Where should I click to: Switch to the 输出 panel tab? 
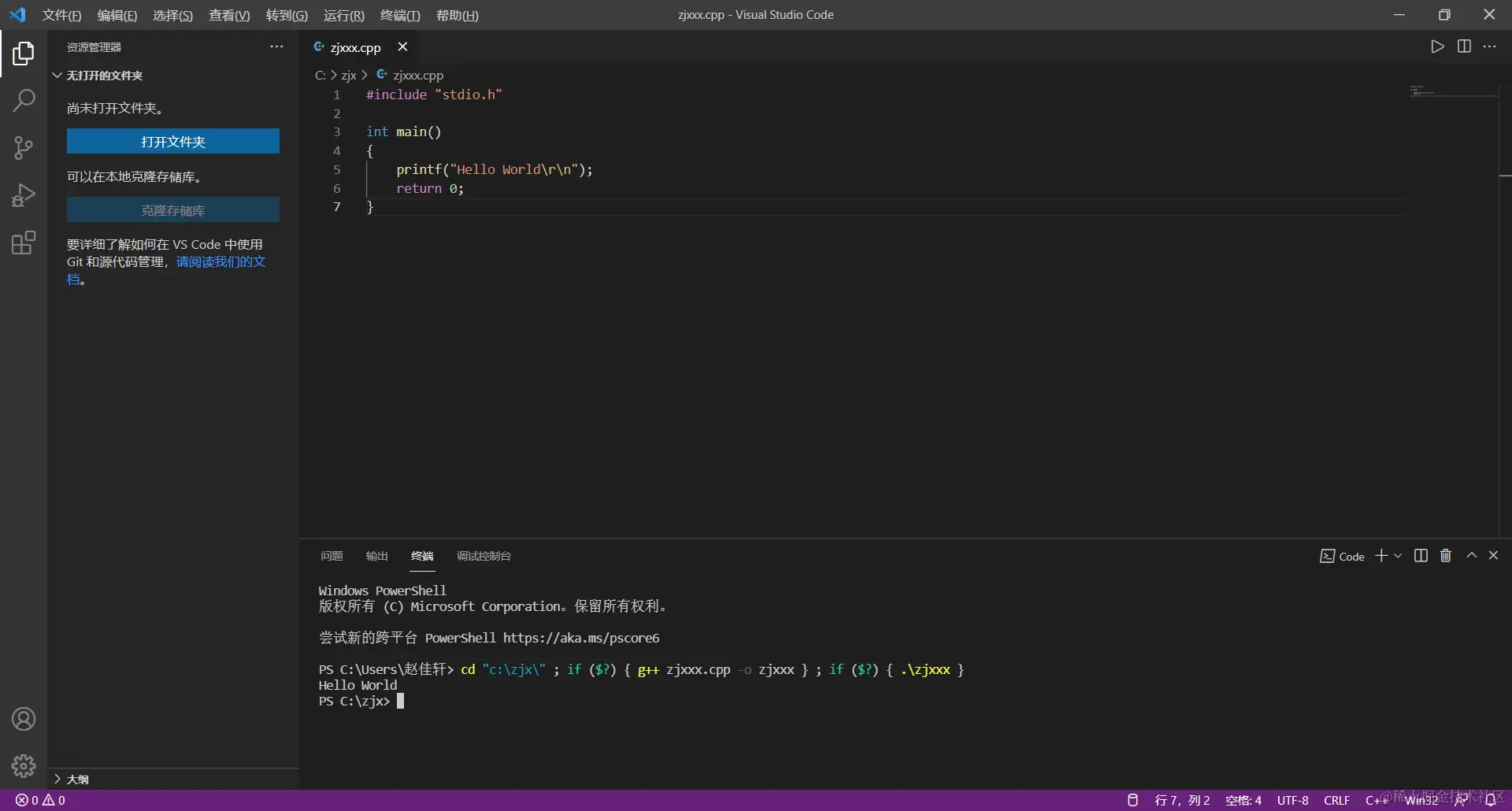(x=377, y=556)
